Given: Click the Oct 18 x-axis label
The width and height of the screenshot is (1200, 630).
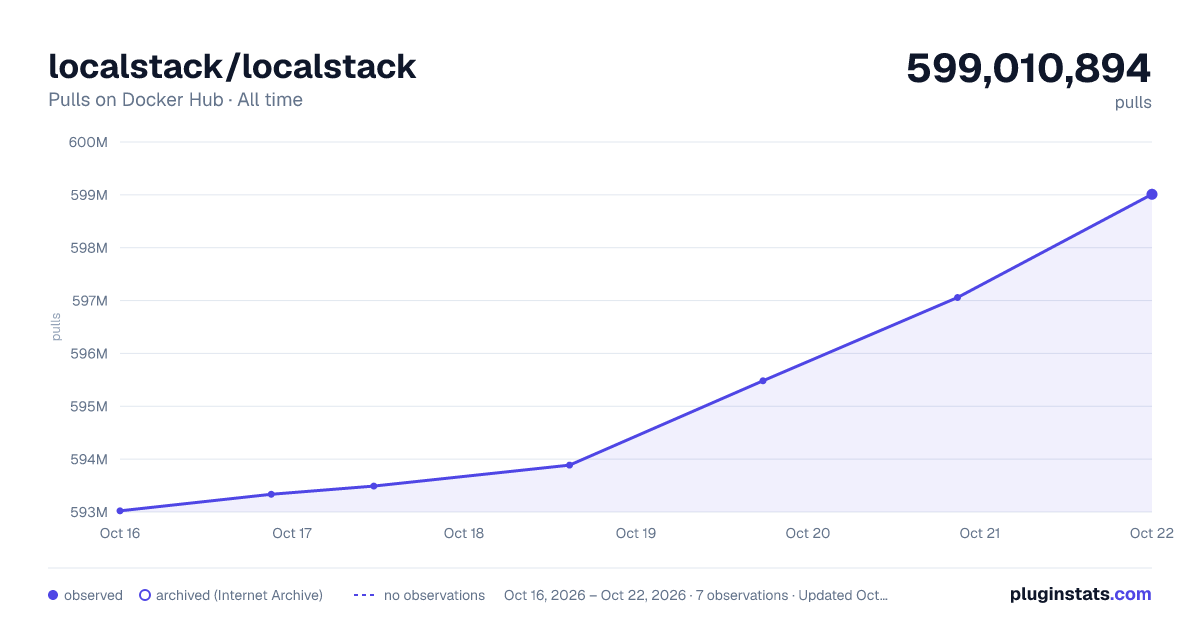Looking at the screenshot, I should point(464,533).
